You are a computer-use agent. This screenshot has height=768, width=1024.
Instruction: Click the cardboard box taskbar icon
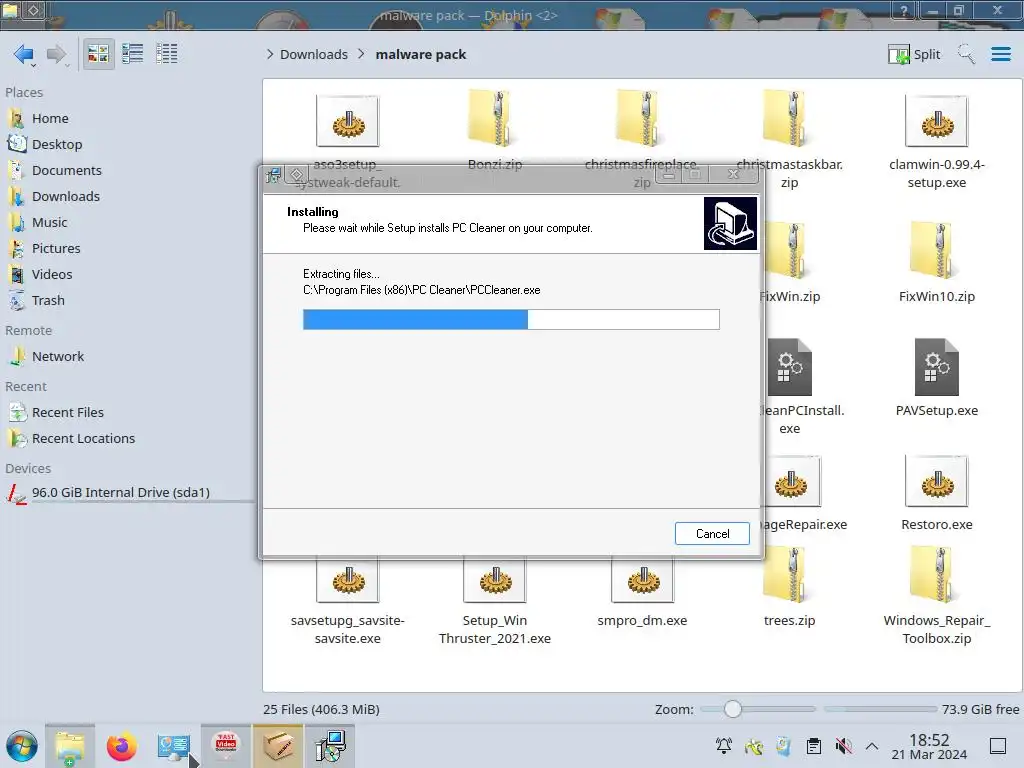[x=278, y=746]
